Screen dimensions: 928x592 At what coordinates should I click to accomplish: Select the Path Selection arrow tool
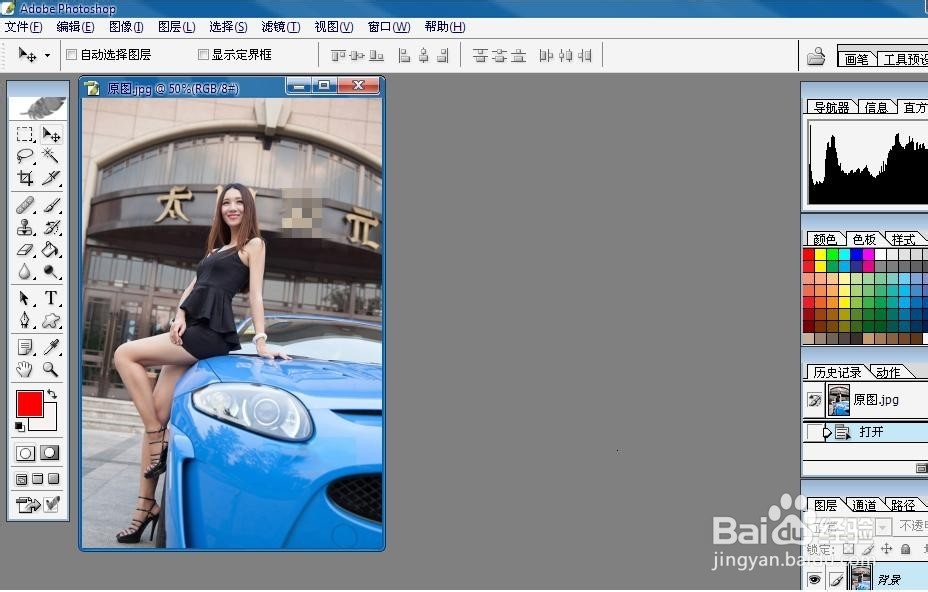25,298
